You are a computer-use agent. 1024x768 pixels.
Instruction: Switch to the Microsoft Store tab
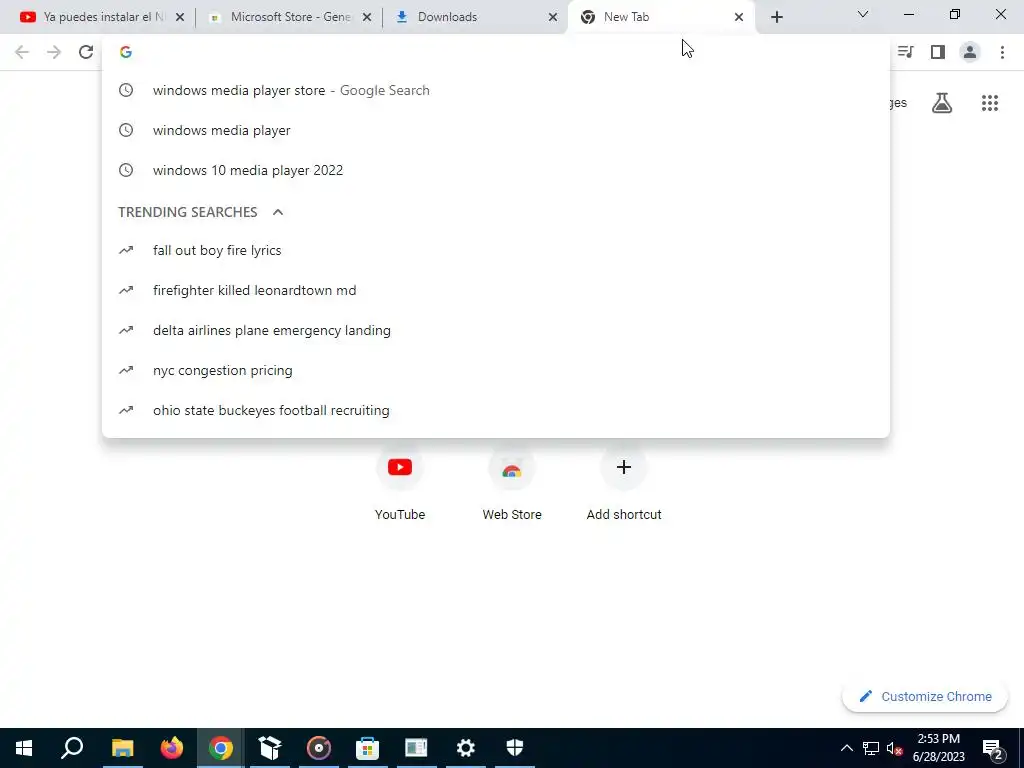tap(287, 17)
